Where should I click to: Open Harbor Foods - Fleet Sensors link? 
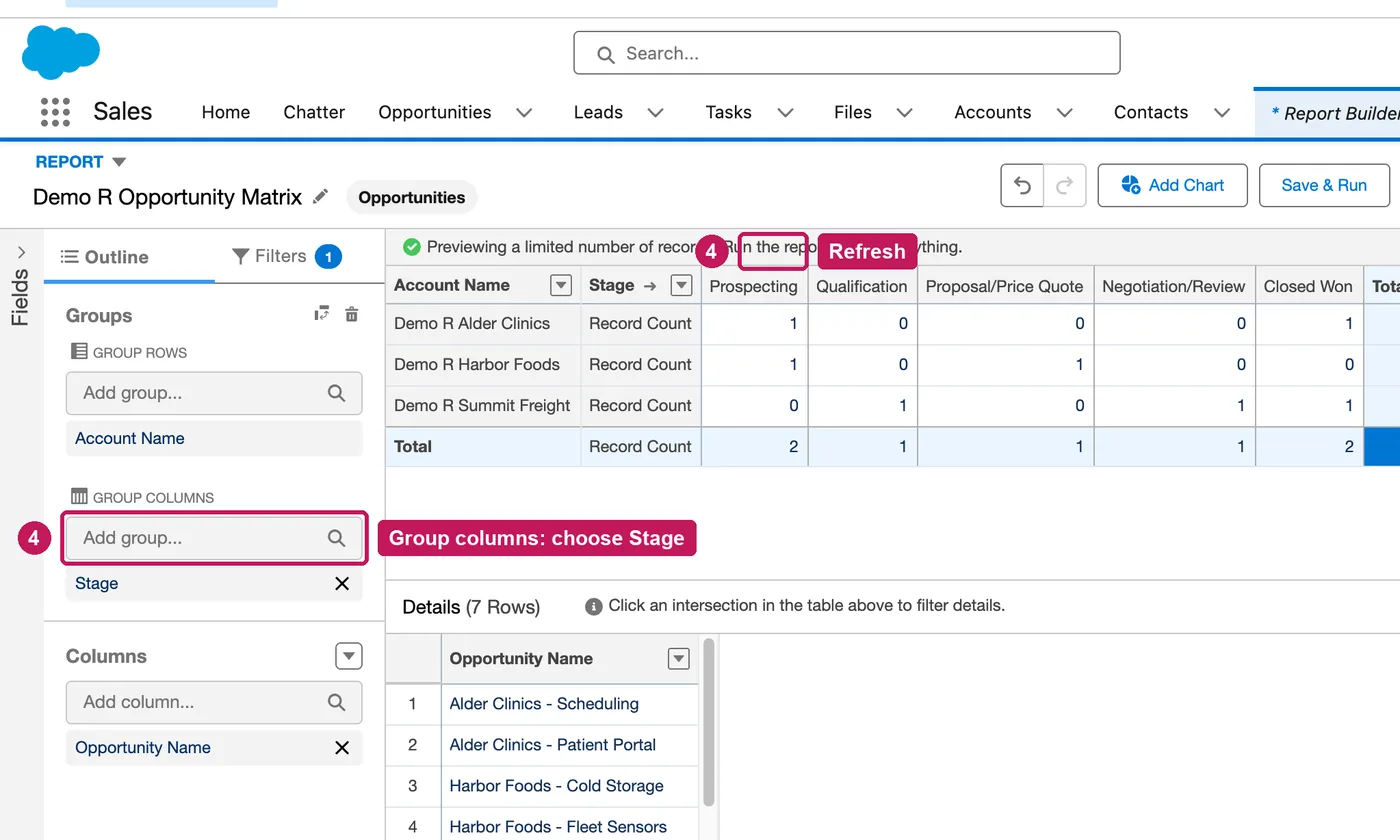(x=558, y=827)
